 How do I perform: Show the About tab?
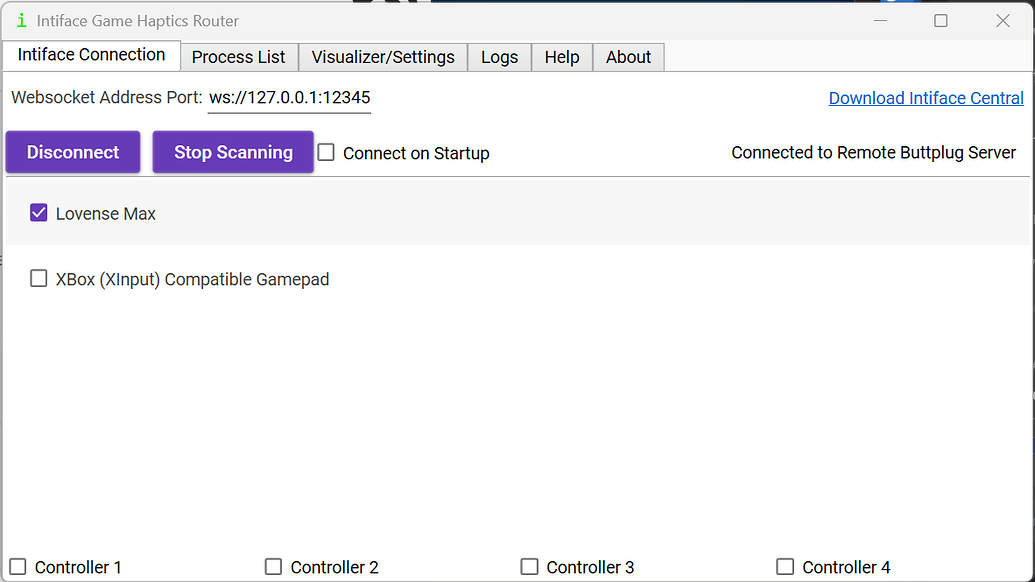[x=628, y=57]
